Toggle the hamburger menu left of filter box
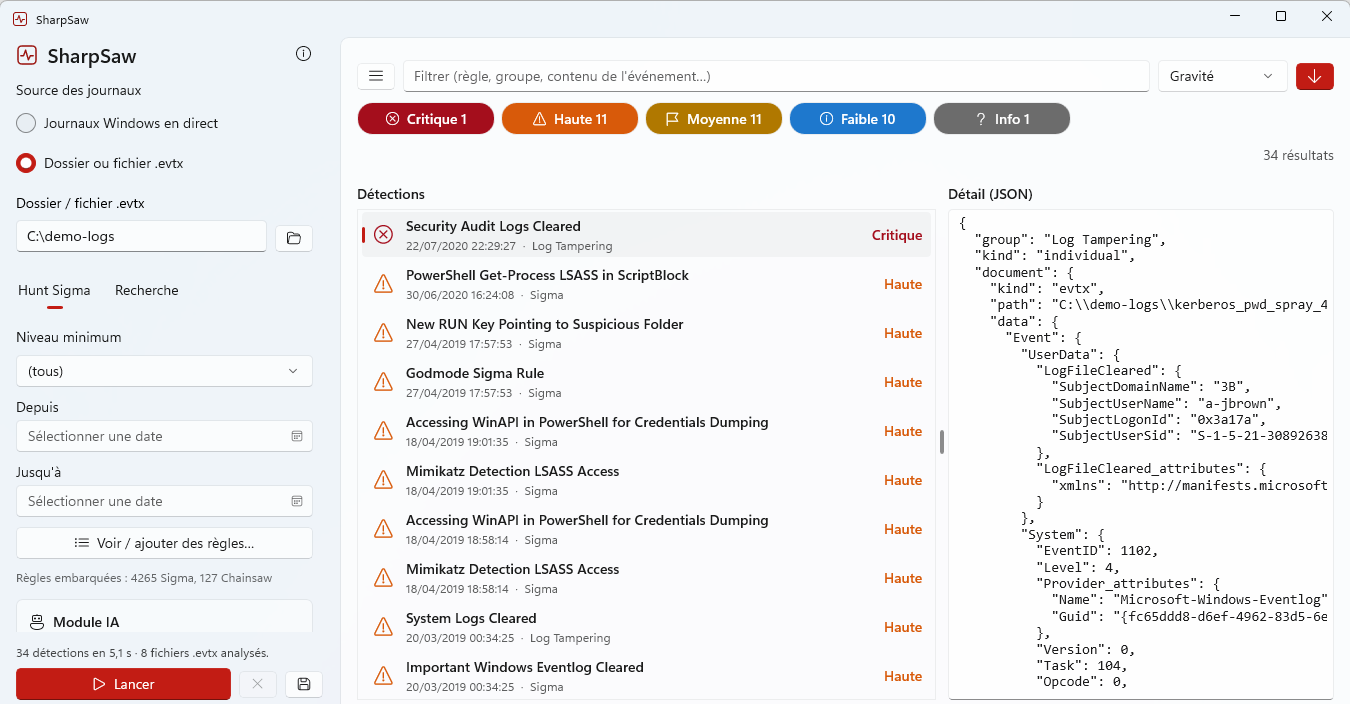Image resolution: width=1350 pixels, height=704 pixels. (x=376, y=76)
